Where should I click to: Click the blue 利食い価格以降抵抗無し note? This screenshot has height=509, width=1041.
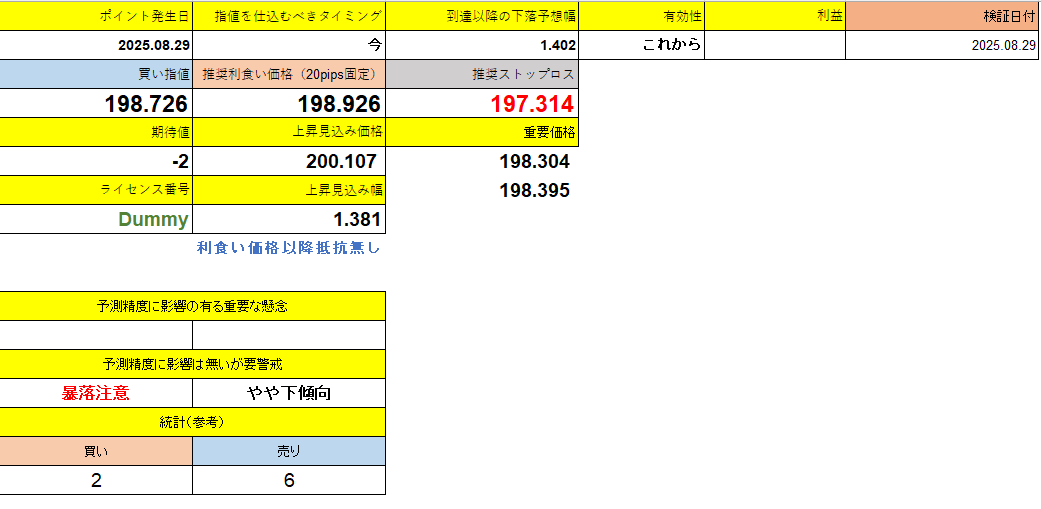pos(289,248)
